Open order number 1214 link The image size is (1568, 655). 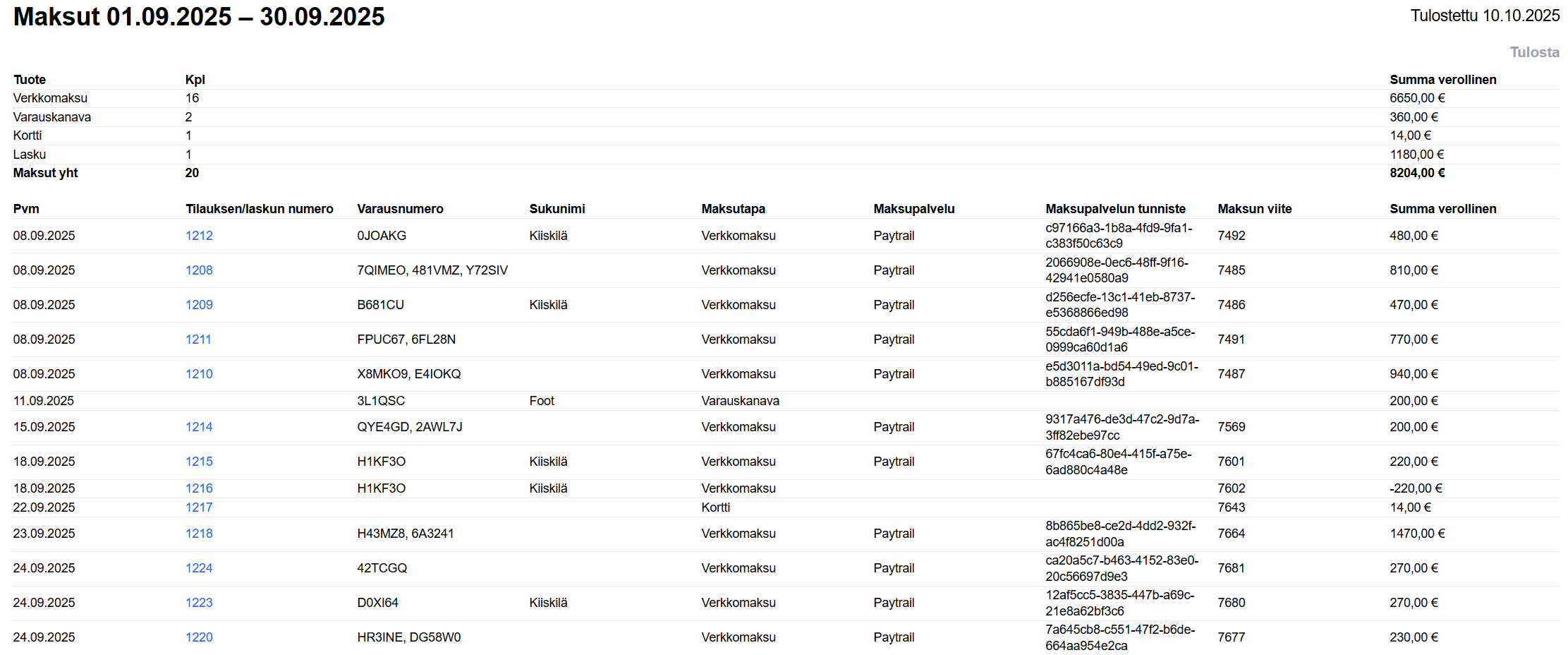(199, 427)
